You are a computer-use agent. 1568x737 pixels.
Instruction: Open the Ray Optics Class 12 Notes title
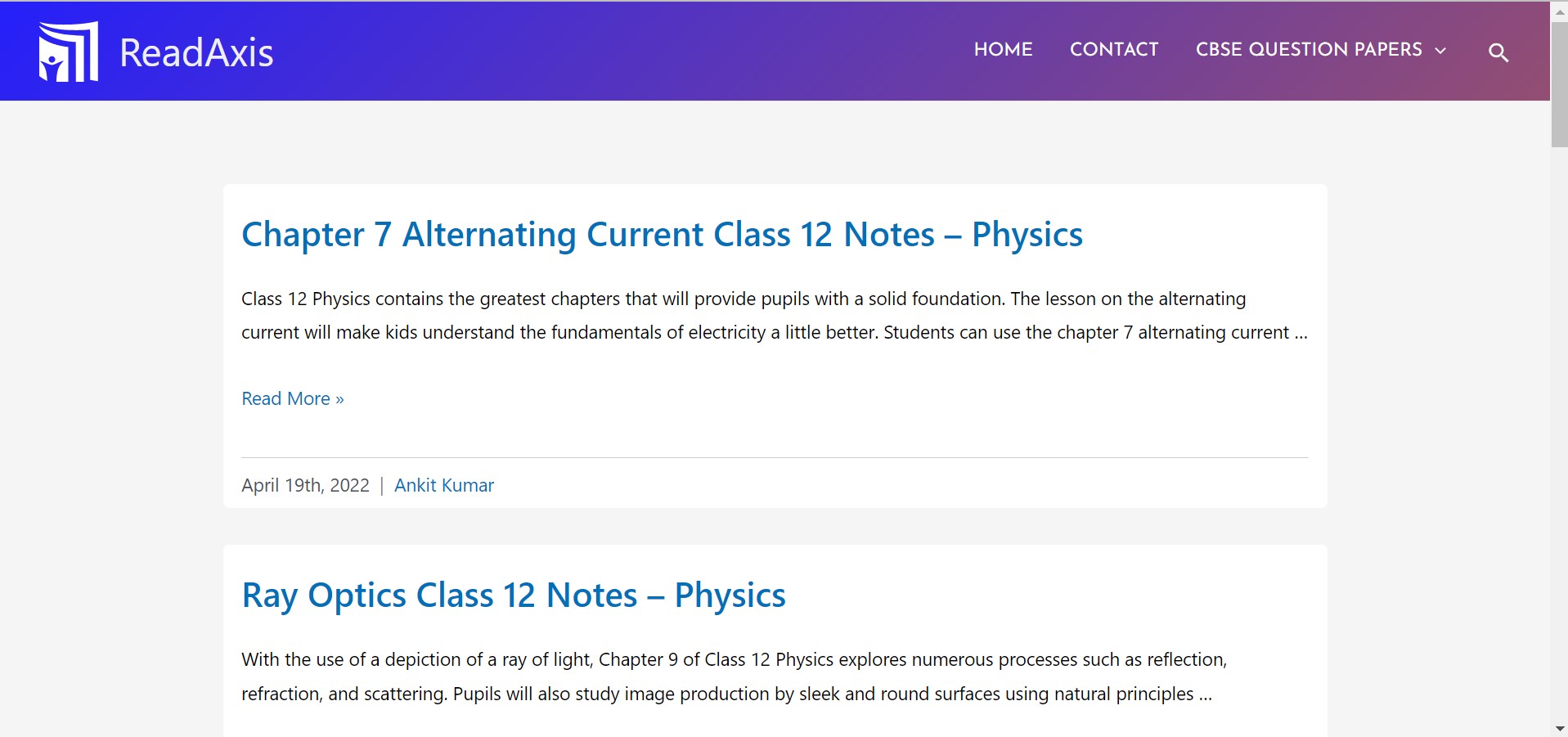click(514, 595)
